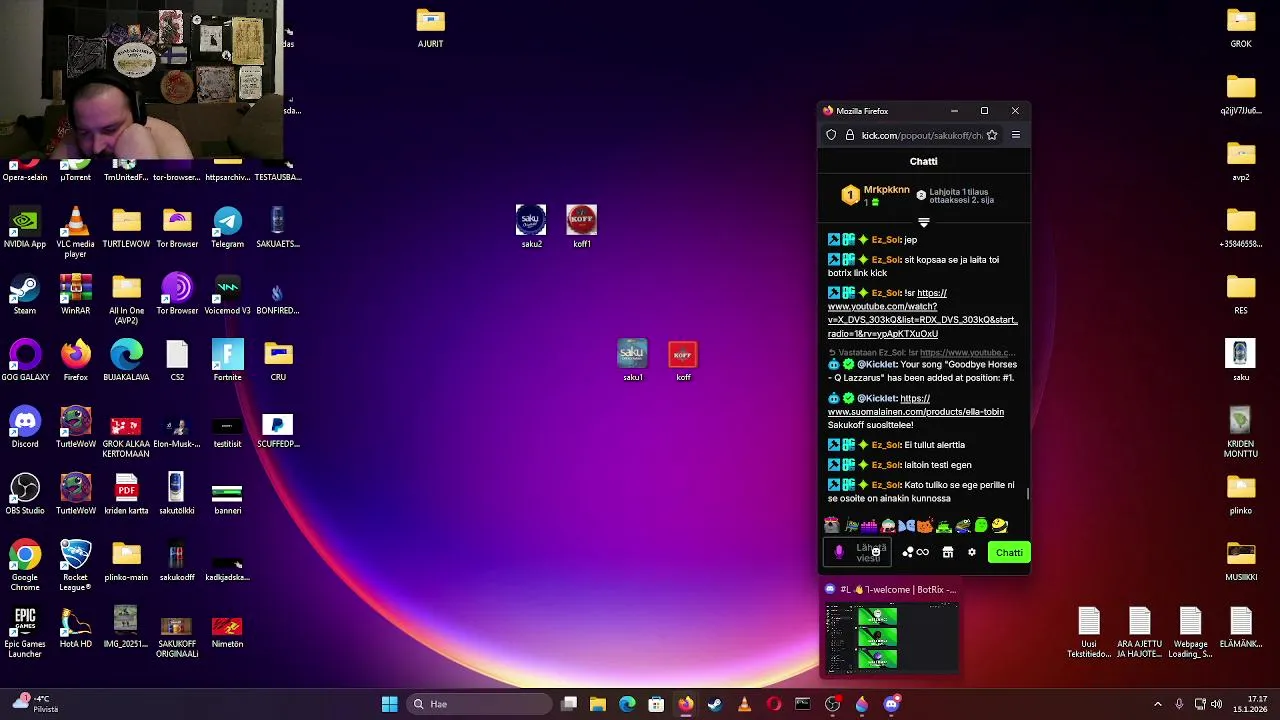Viewport: 1280px width, 720px height.
Task: Open Opera browser from the taskbar
Action: pyautogui.click(x=773, y=704)
